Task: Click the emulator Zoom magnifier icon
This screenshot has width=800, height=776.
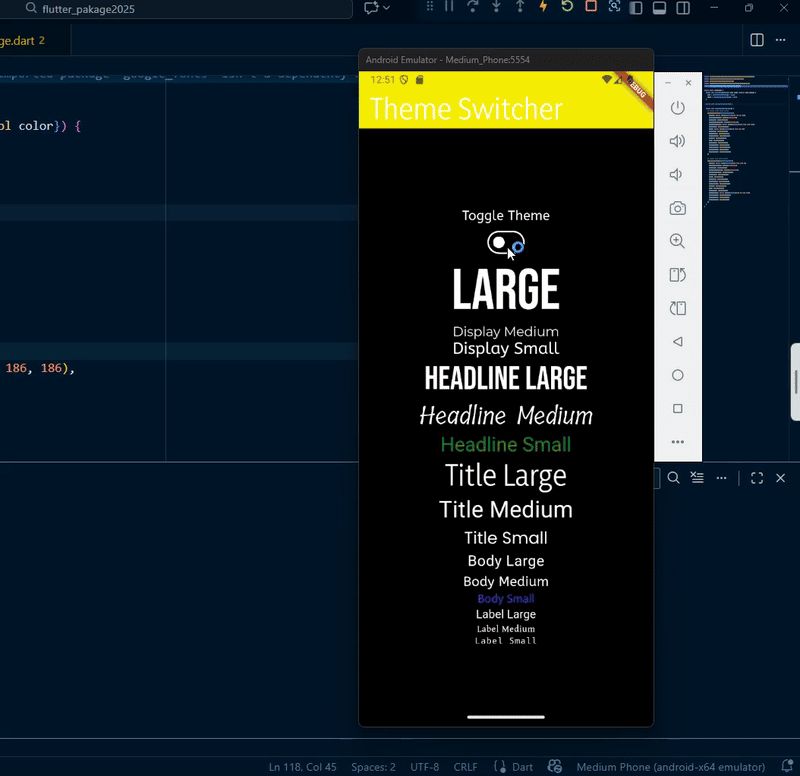Action: (678, 241)
